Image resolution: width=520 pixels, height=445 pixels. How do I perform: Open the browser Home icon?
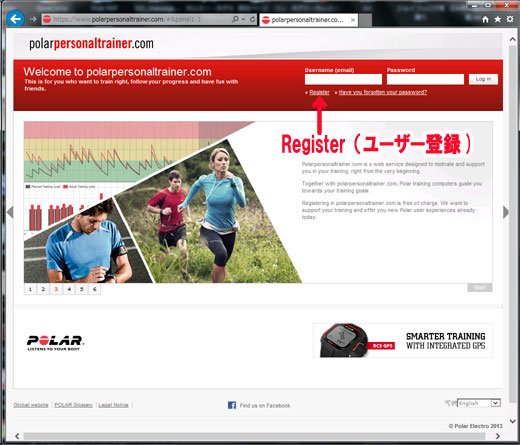click(485, 19)
